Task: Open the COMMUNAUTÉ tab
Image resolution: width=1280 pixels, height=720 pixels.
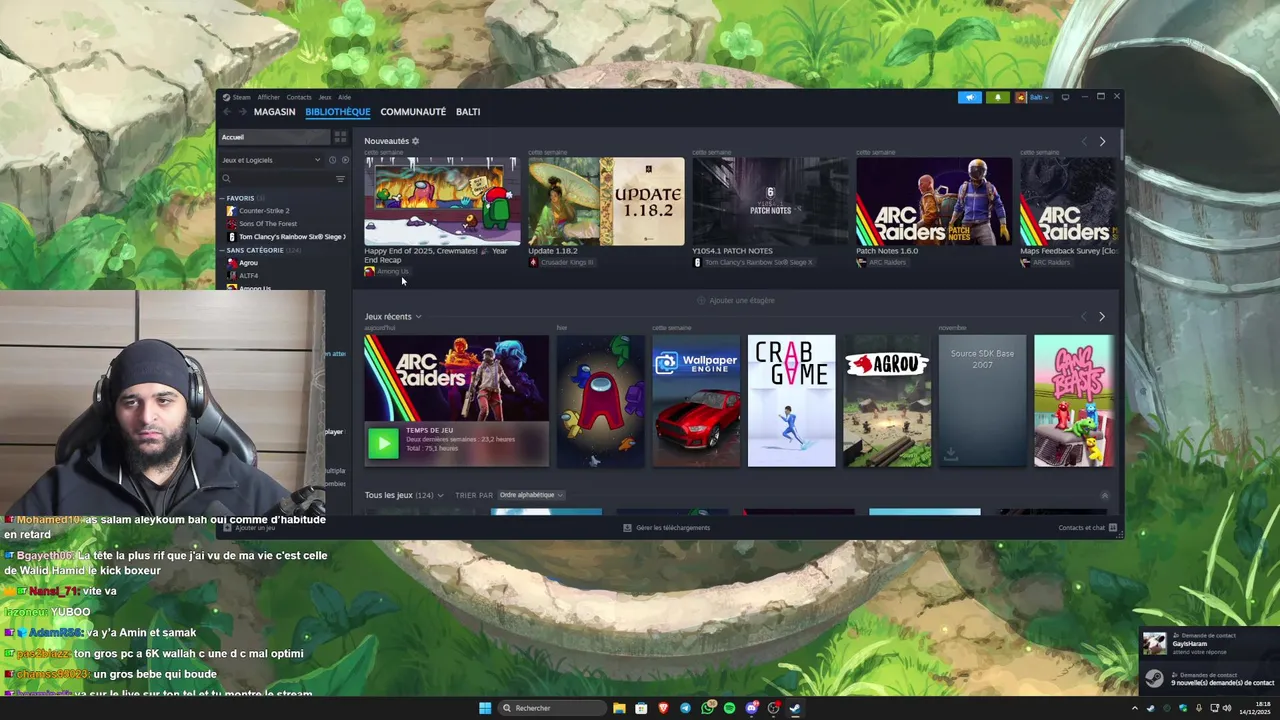Action: (x=413, y=112)
